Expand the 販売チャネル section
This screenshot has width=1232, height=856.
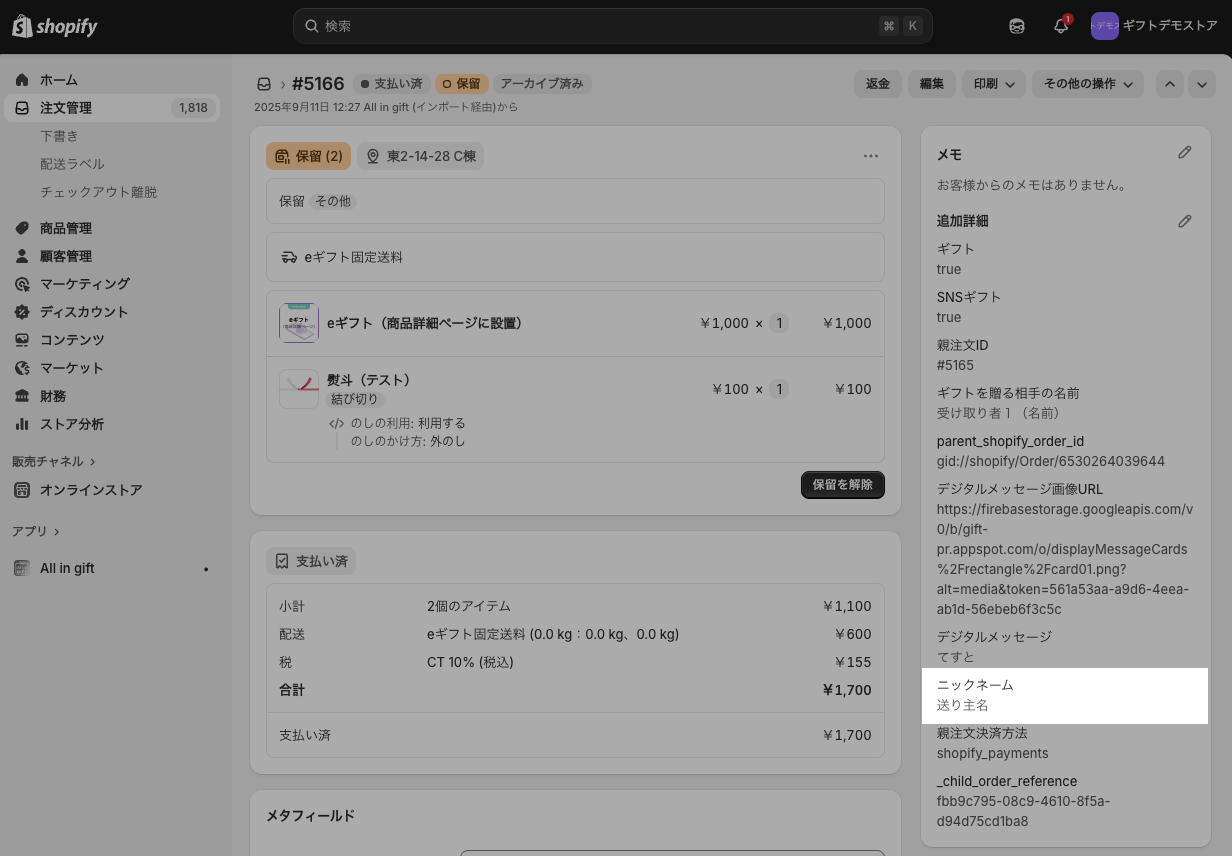(54, 462)
